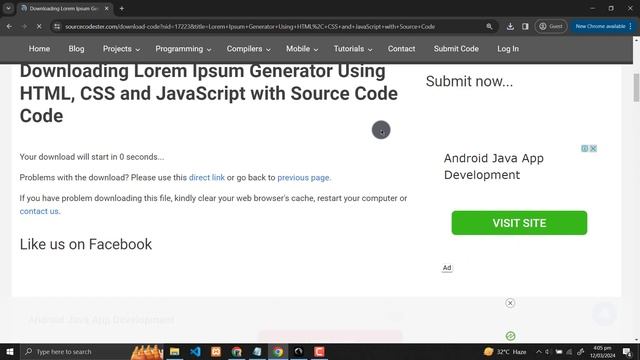Open File Explorer from the taskbar
Viewport: 640px width, 360px height.
pyautogui.click(x=175, y=351)
